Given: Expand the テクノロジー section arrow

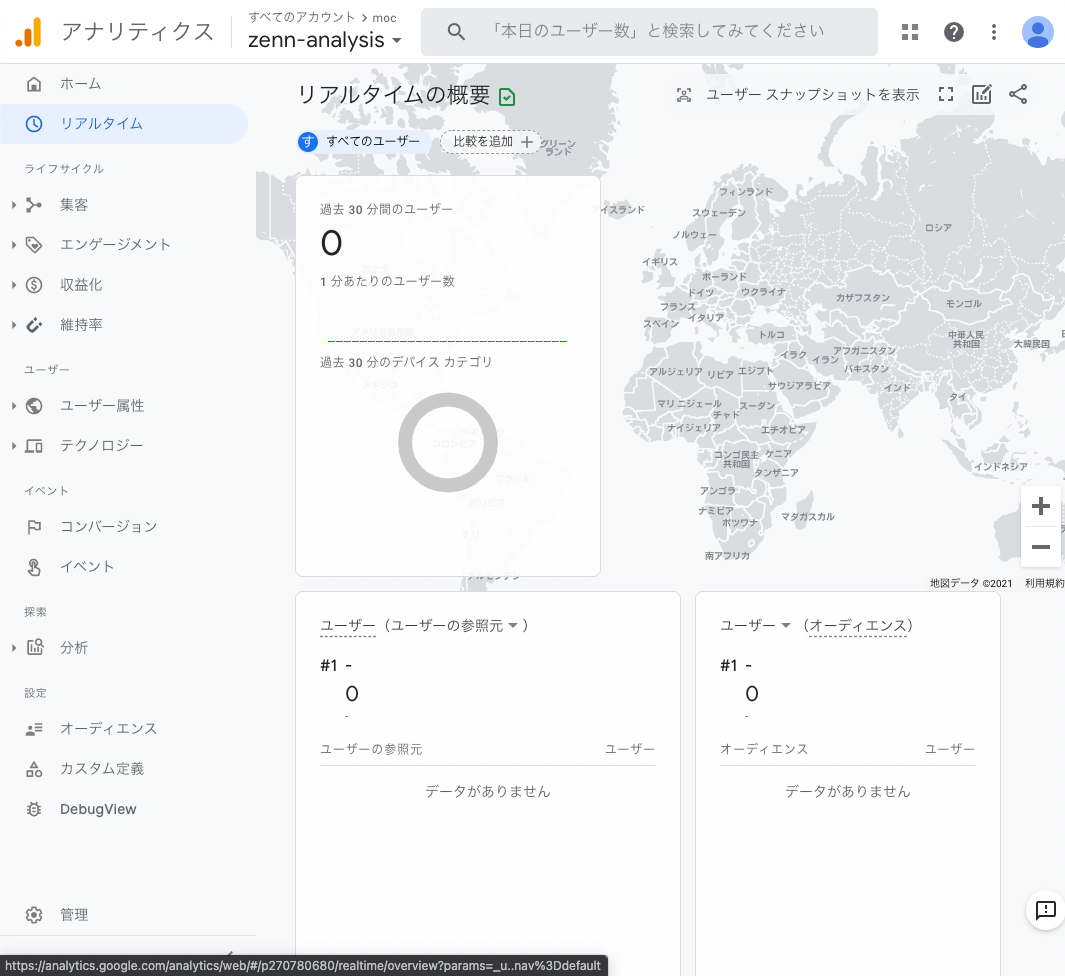Looking at the screenshot, I should tap(14, 446).
